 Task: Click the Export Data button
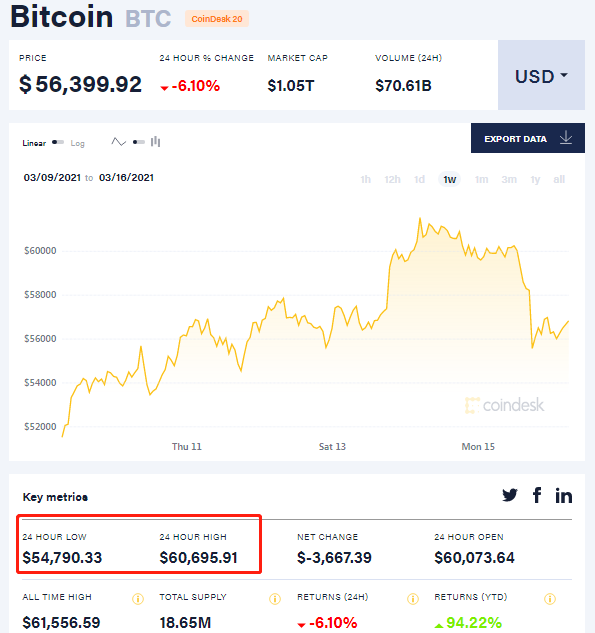click(x=528, y=138)
